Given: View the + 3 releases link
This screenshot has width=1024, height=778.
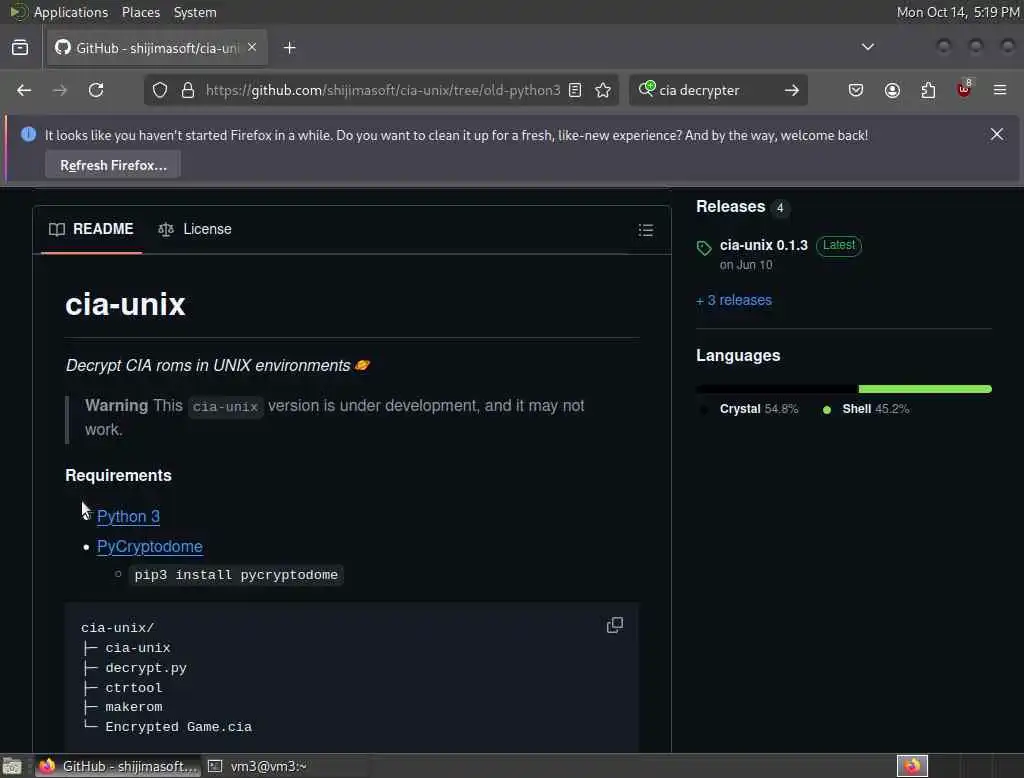Looking at the screenshot, I should tap(734, 300).
